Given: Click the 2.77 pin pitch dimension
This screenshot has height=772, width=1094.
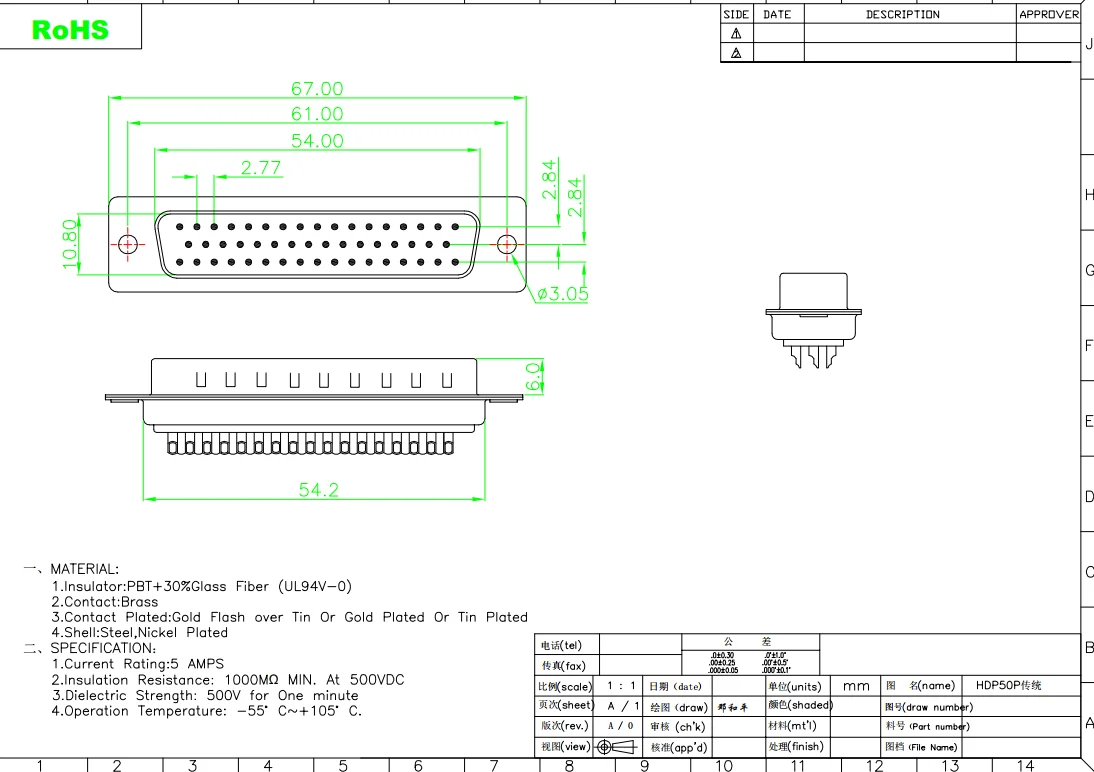Looking at the screenshot, I should click(x=261, y=168).
